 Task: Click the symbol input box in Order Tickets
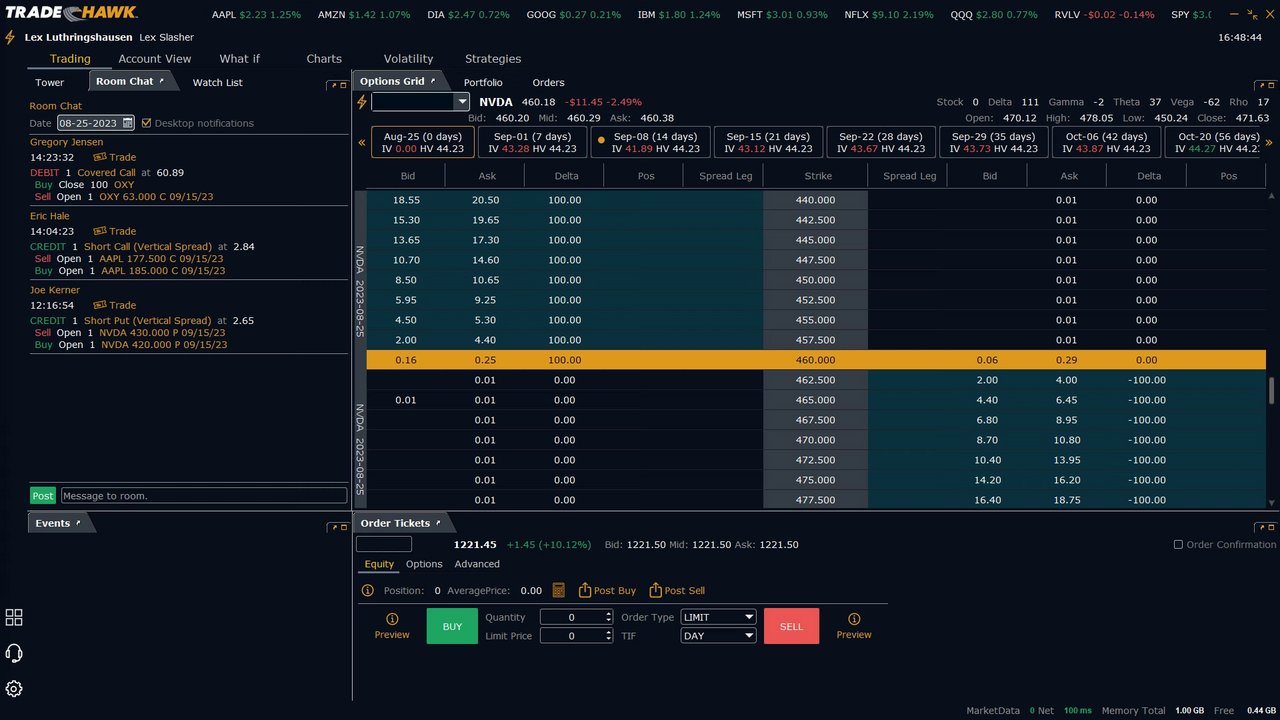coord(384,544)
